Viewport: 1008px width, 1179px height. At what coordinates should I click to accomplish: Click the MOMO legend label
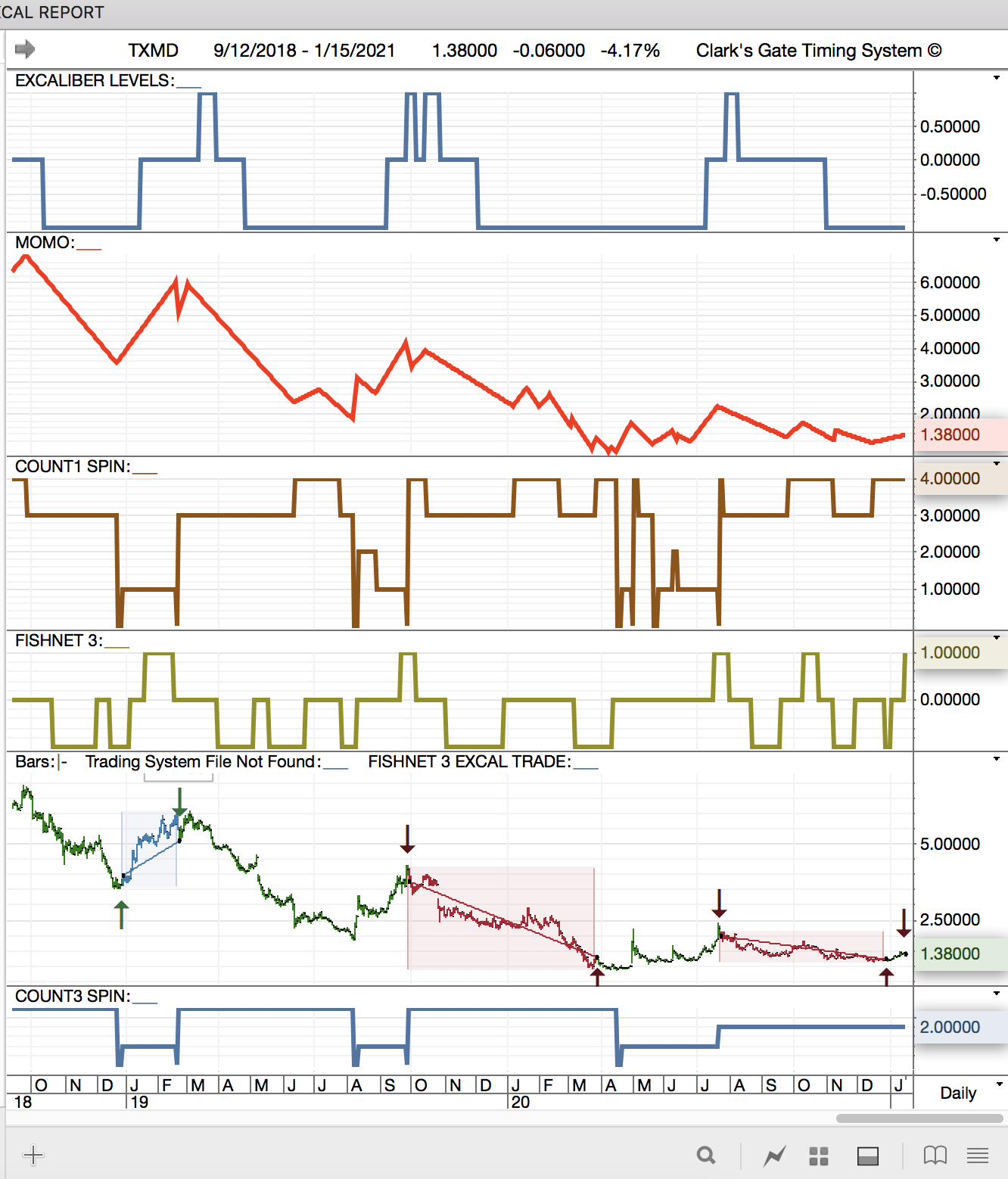point(45,242)
